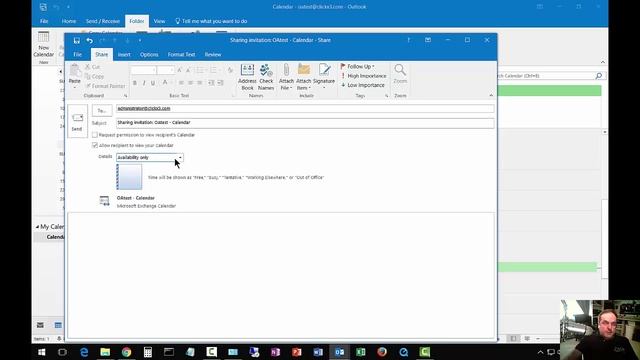The image size is (640, 360).
Task: Collapse the My Calendars group
Action: [x=37, y=227]
